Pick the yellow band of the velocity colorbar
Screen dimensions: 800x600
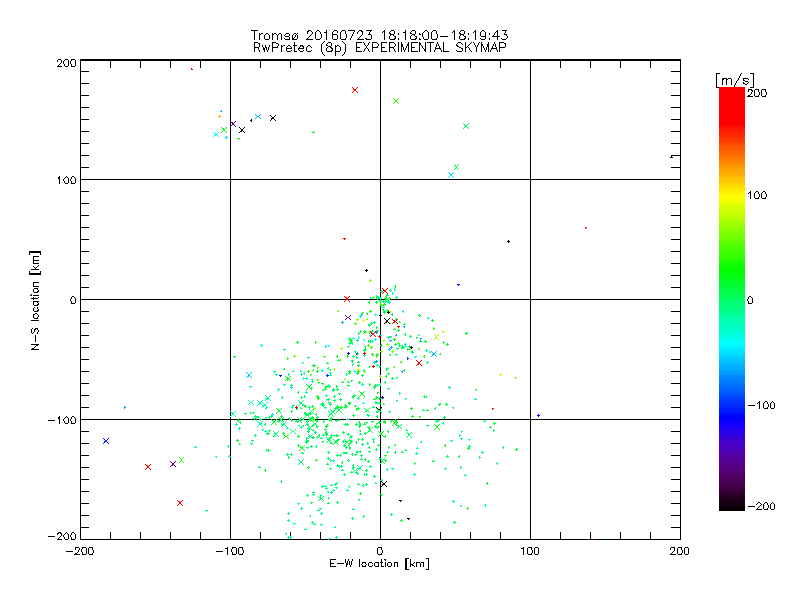point(732,196)
